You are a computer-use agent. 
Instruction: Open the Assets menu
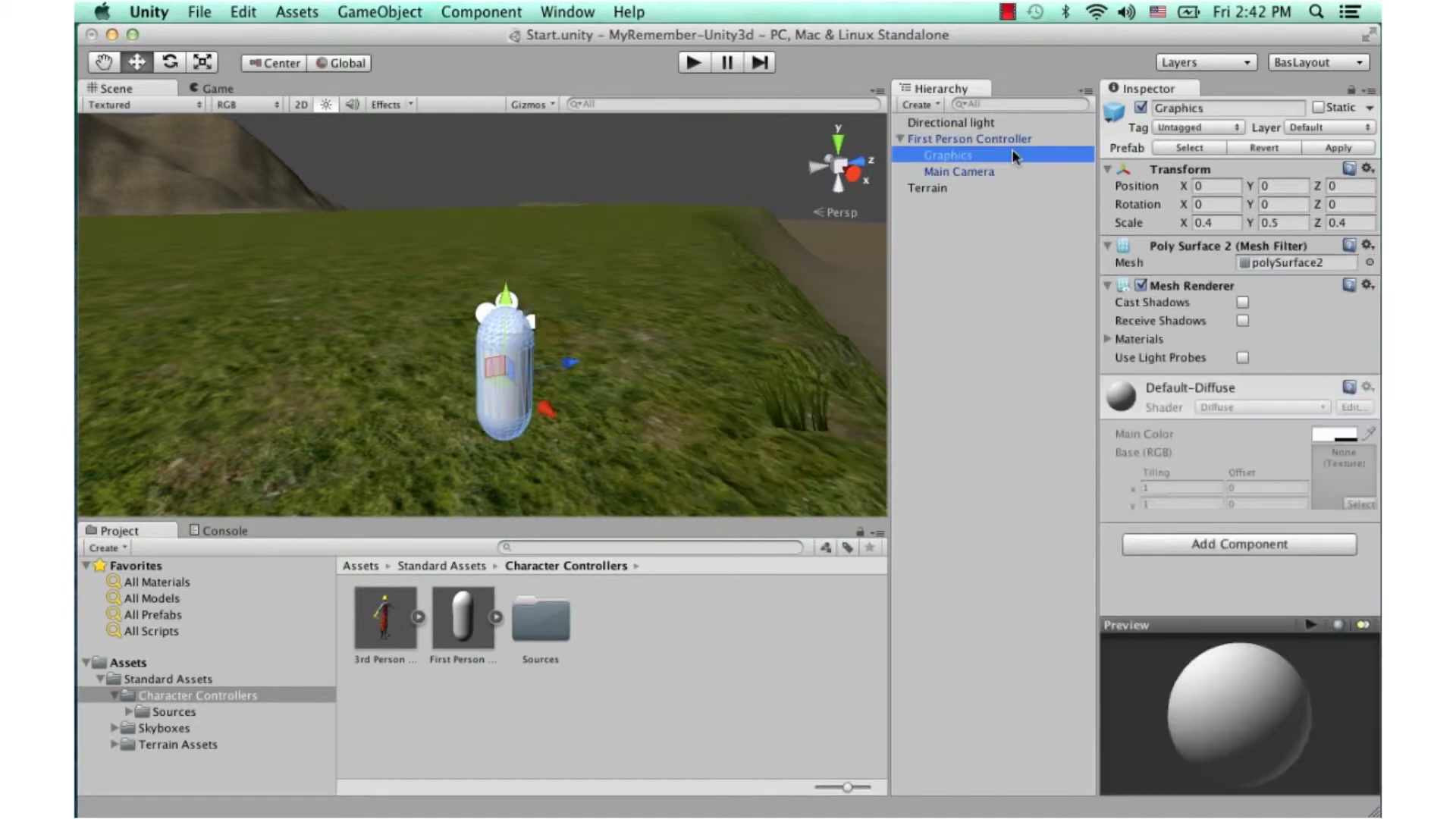pos(297,11)
